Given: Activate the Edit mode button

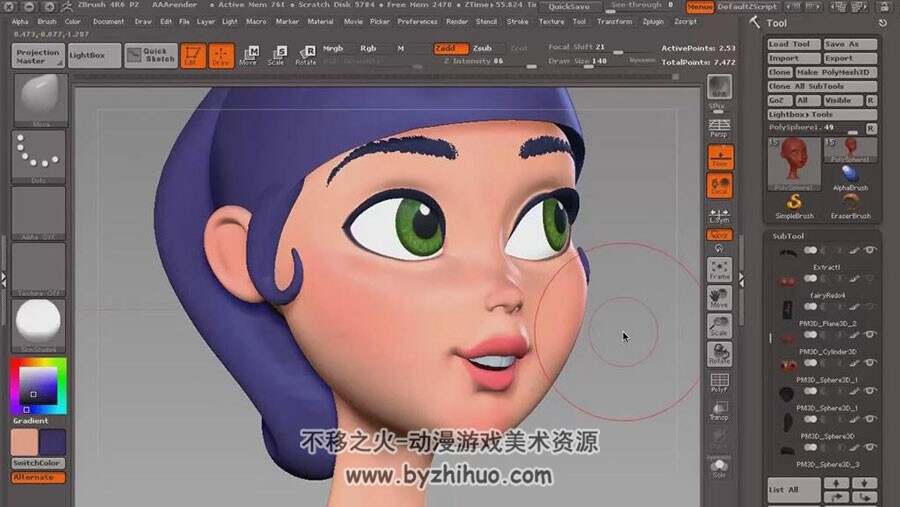Looking at the screenshot, I should point(193,56).
